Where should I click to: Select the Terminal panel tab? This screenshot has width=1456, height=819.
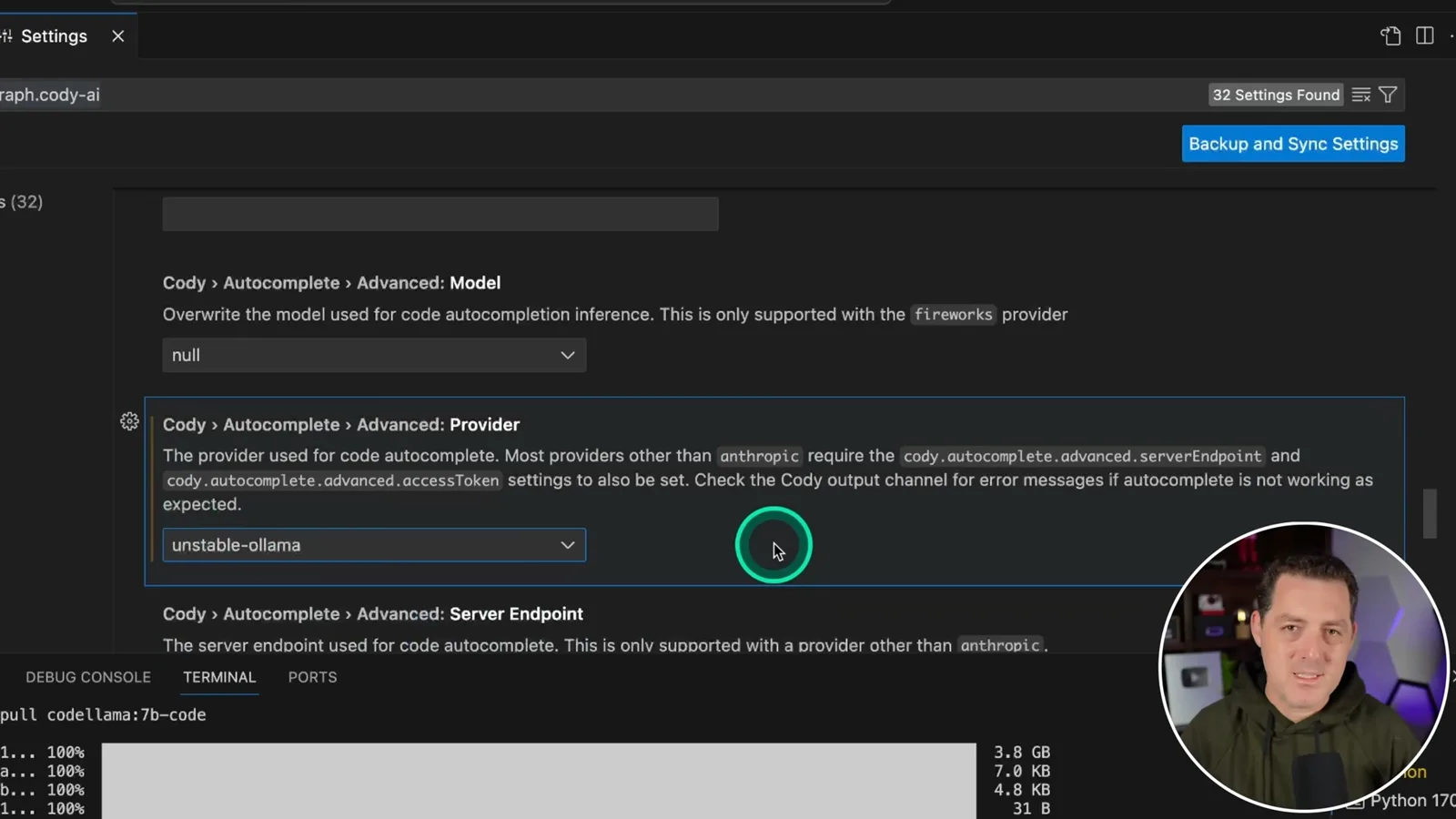[219, 677]
